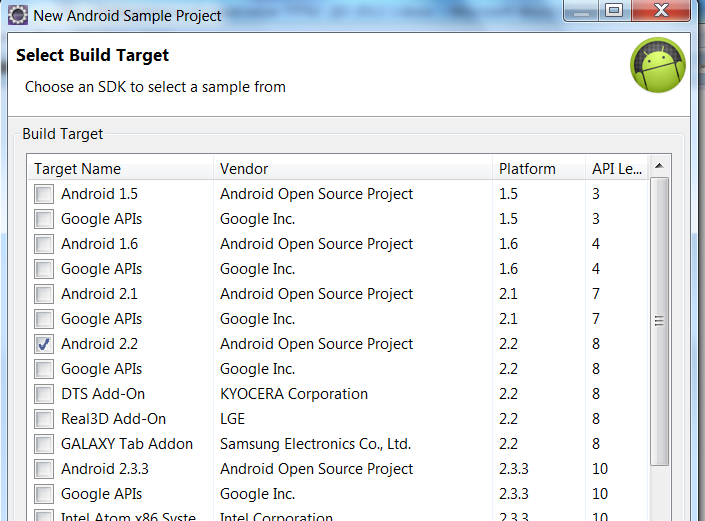This screenshot has height=521, width=705.
Task: Click 'Android 1.5' target name text
Action: (99, 194)
